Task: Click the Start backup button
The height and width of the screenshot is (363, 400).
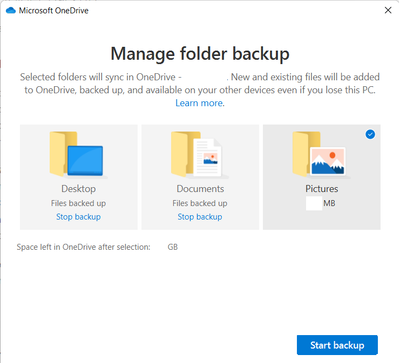Action: click(x=337, y=345)
